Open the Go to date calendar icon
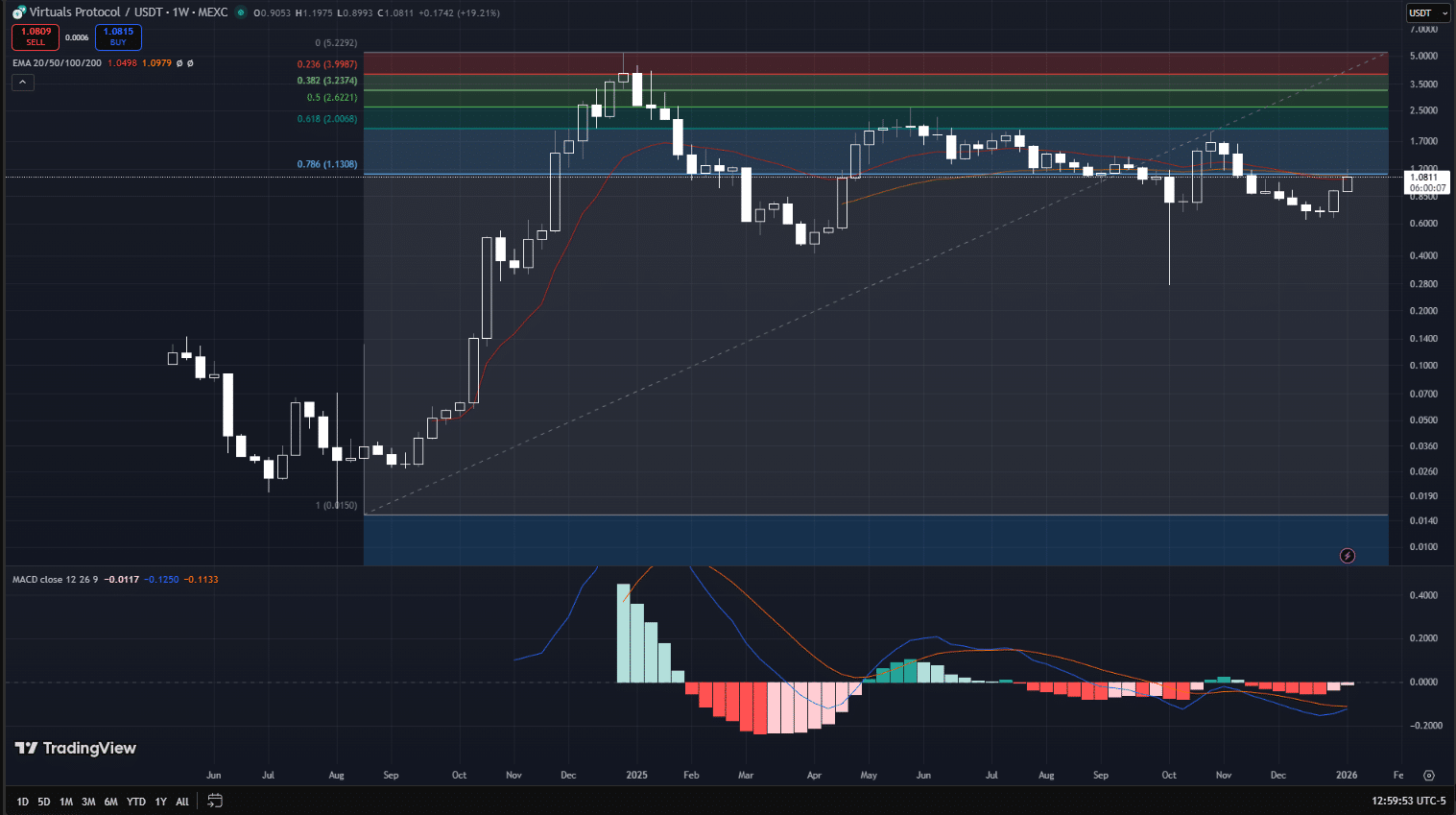1456x815 pixels. pos(215,801)
